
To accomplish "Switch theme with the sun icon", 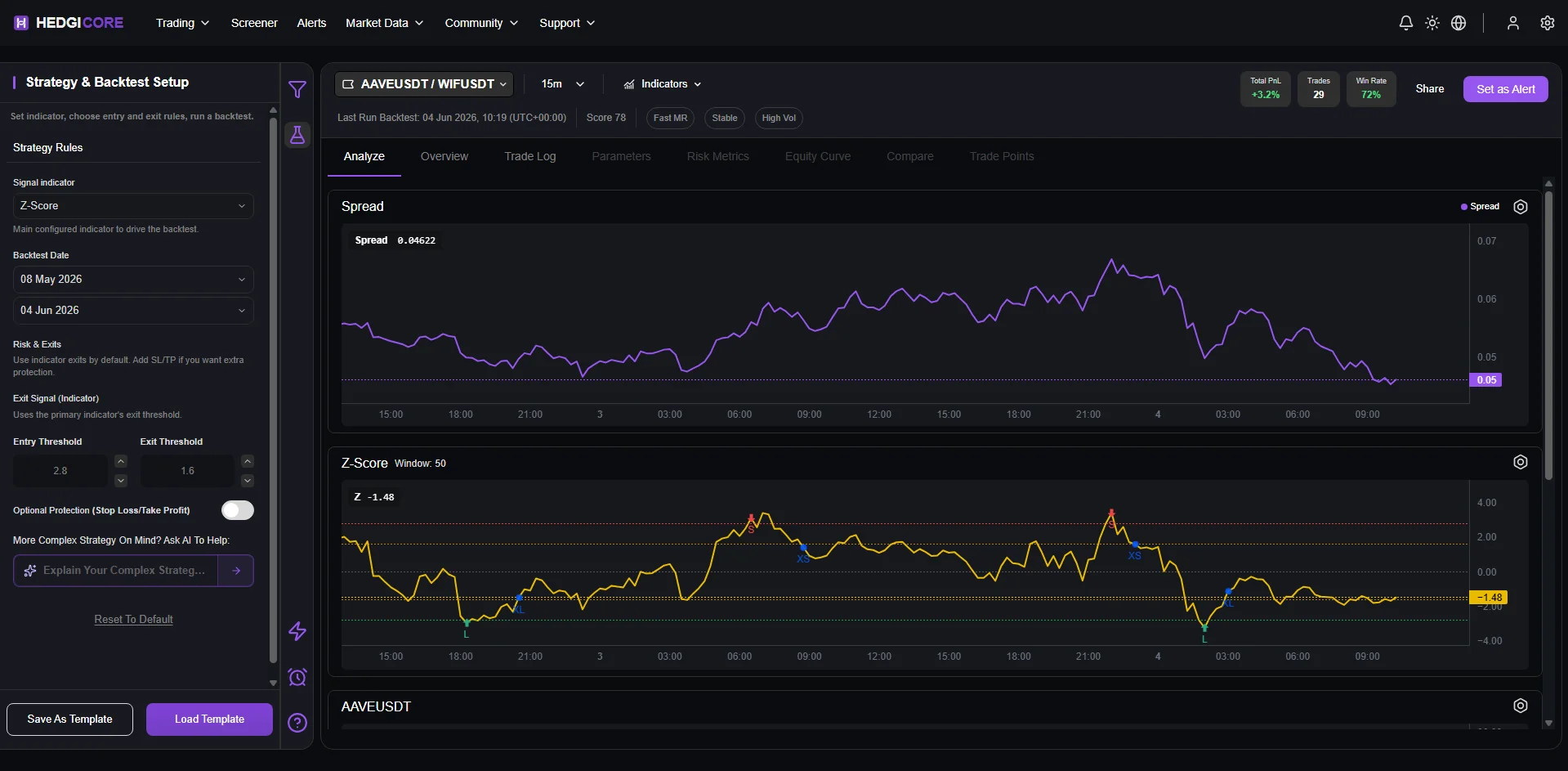I will click(1432, 23).
